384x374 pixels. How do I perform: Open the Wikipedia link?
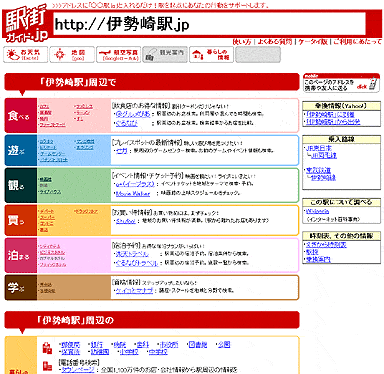(317, 211)
